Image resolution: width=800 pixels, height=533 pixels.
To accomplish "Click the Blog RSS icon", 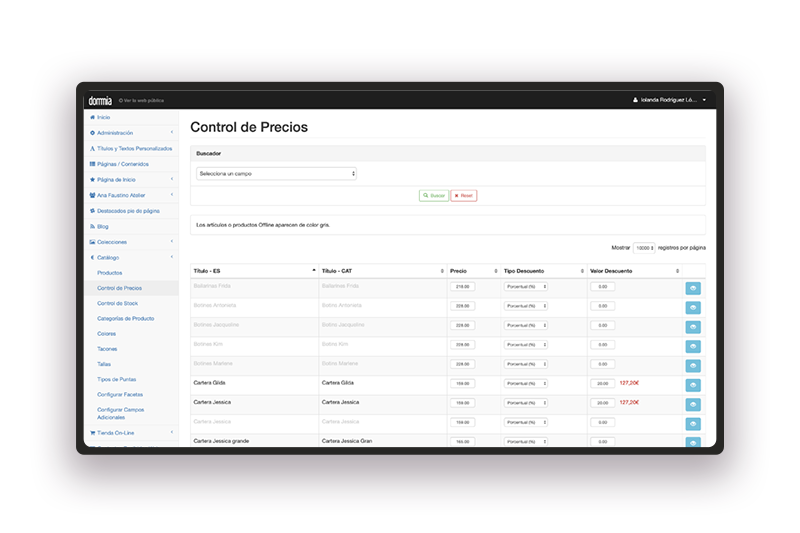I will [x=92, y=226].
